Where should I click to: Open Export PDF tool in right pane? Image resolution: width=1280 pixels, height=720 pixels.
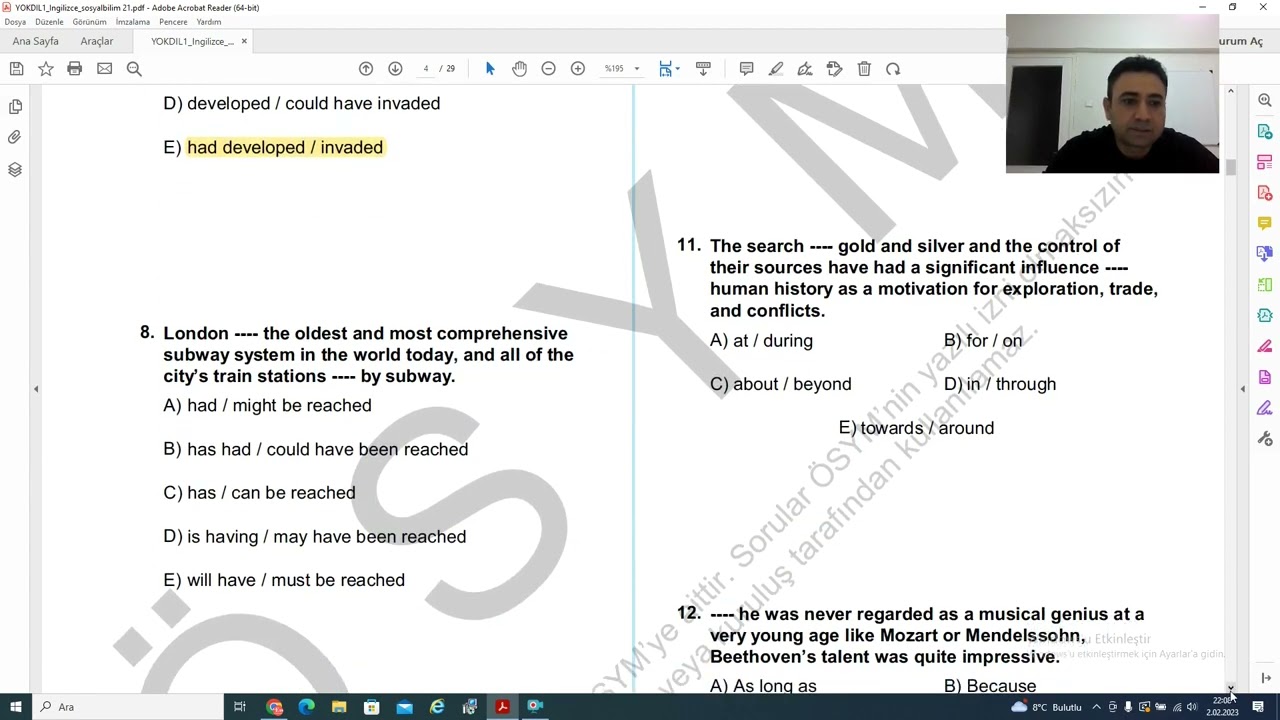(x=1265, y=131)
